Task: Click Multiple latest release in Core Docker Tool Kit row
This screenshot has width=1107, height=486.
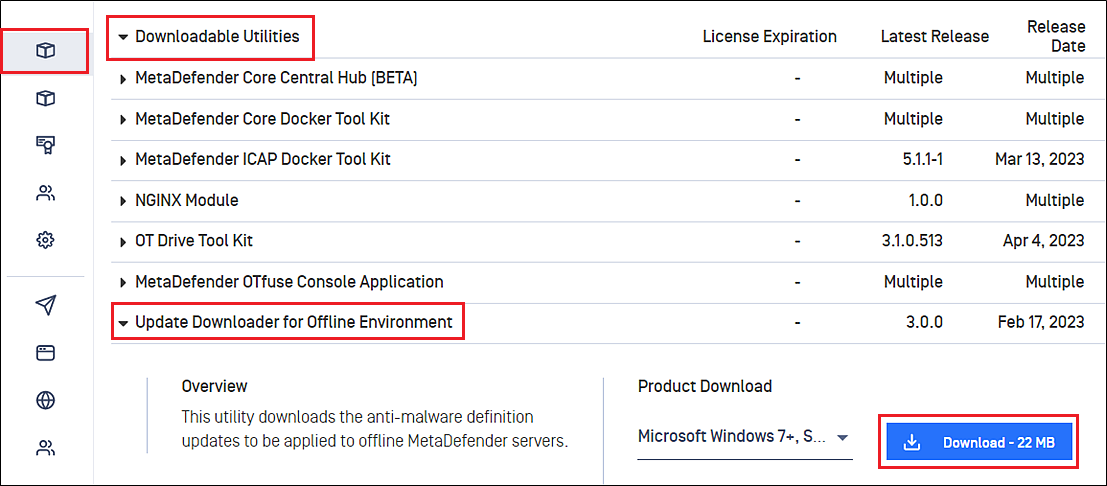Action: 913,119
